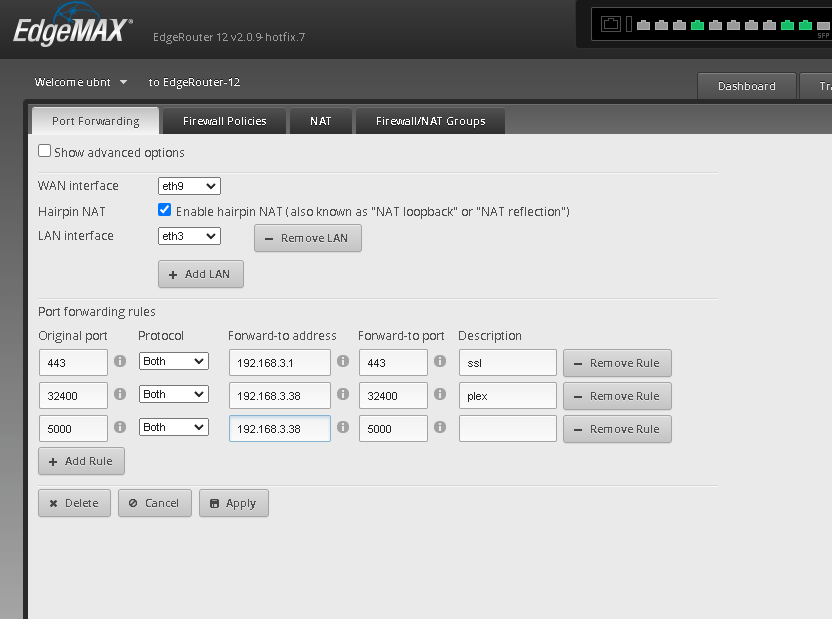Click the EdgeMAX logo

click(x=73, y=26)
